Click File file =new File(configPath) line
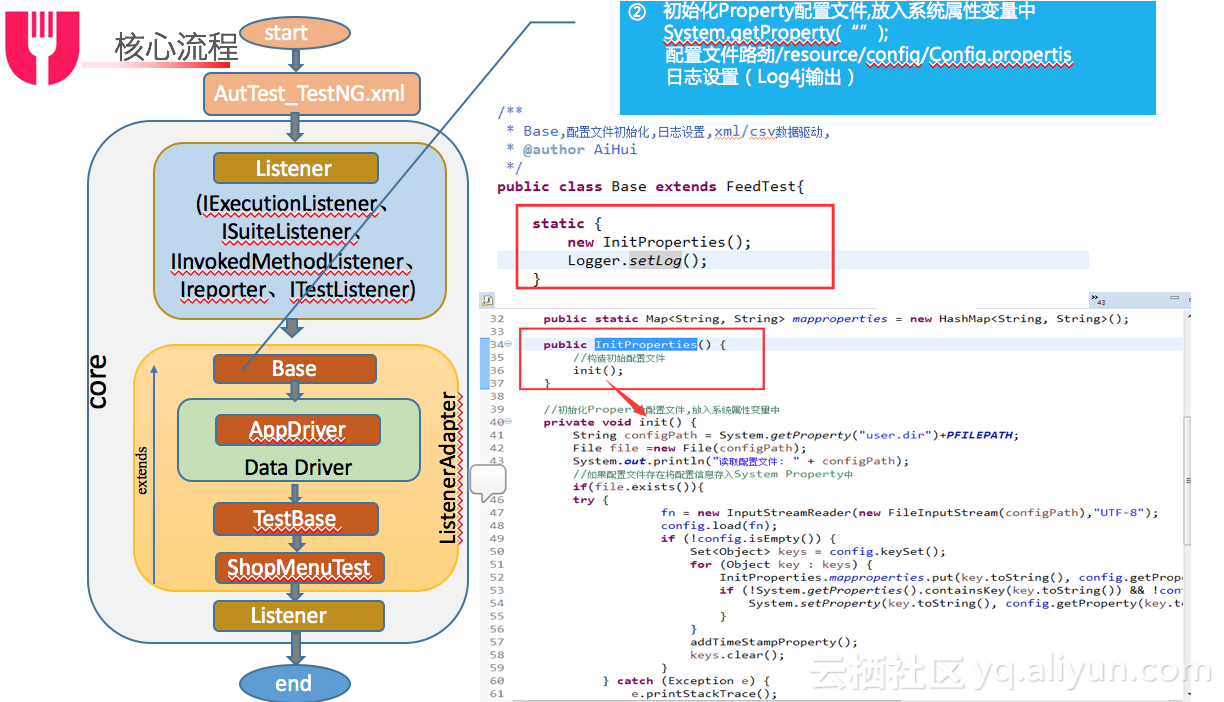Screen dimensions: 1224x702 coord(690,448)
